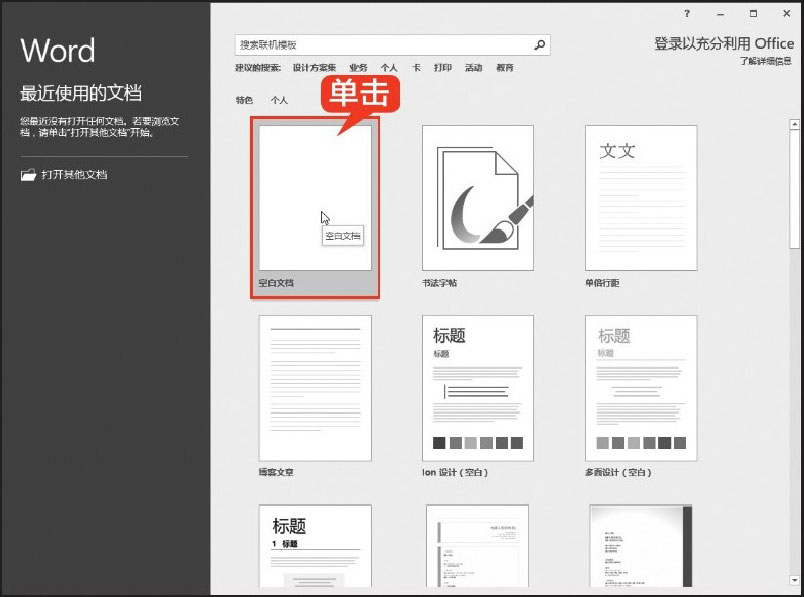The height and width of the screenshot is (597, 804).
Task: Open the Ion 设计（空白）template
Action: coord(478,388)
